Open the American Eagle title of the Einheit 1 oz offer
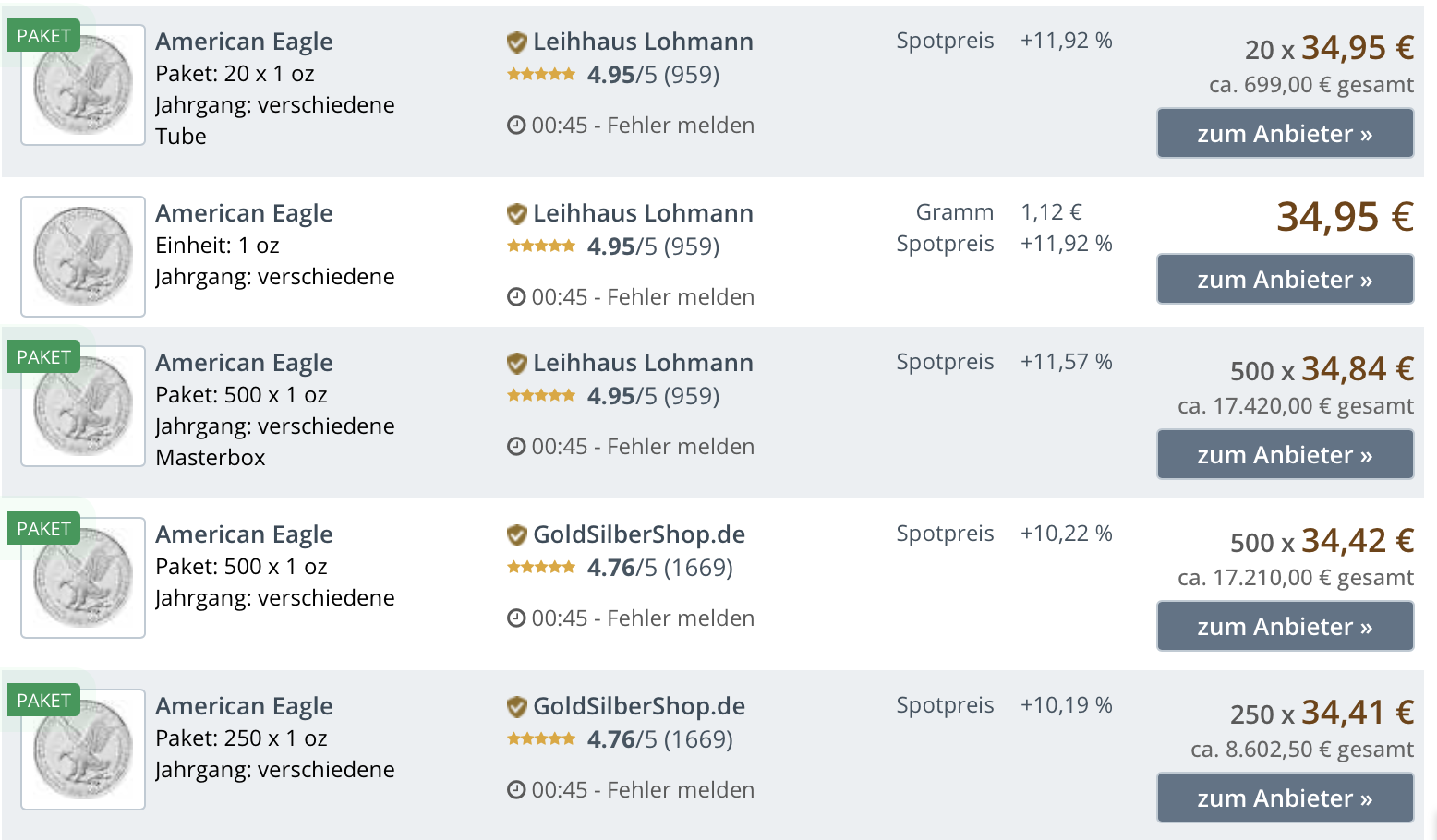The height and width of the screenshot is (840, 1437). coord(244,213)
